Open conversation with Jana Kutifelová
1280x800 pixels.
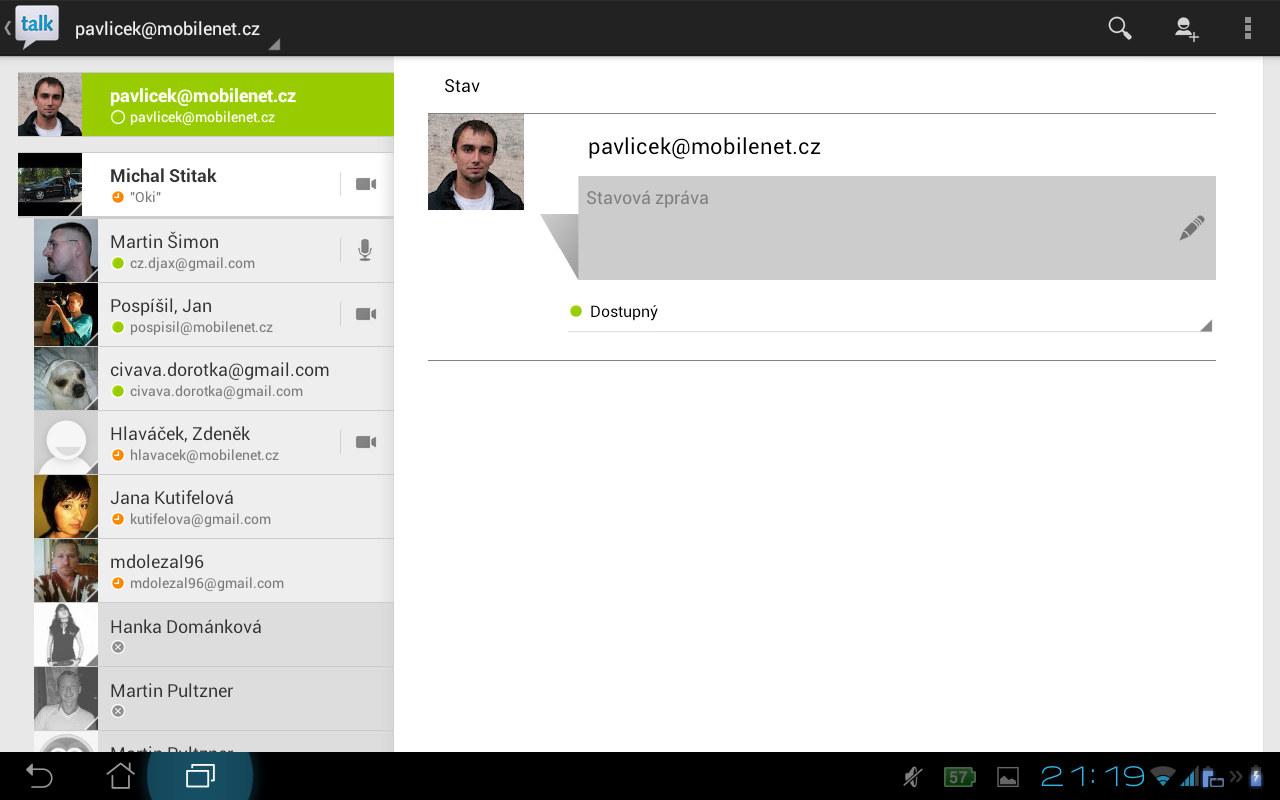(x=220, y=507)
